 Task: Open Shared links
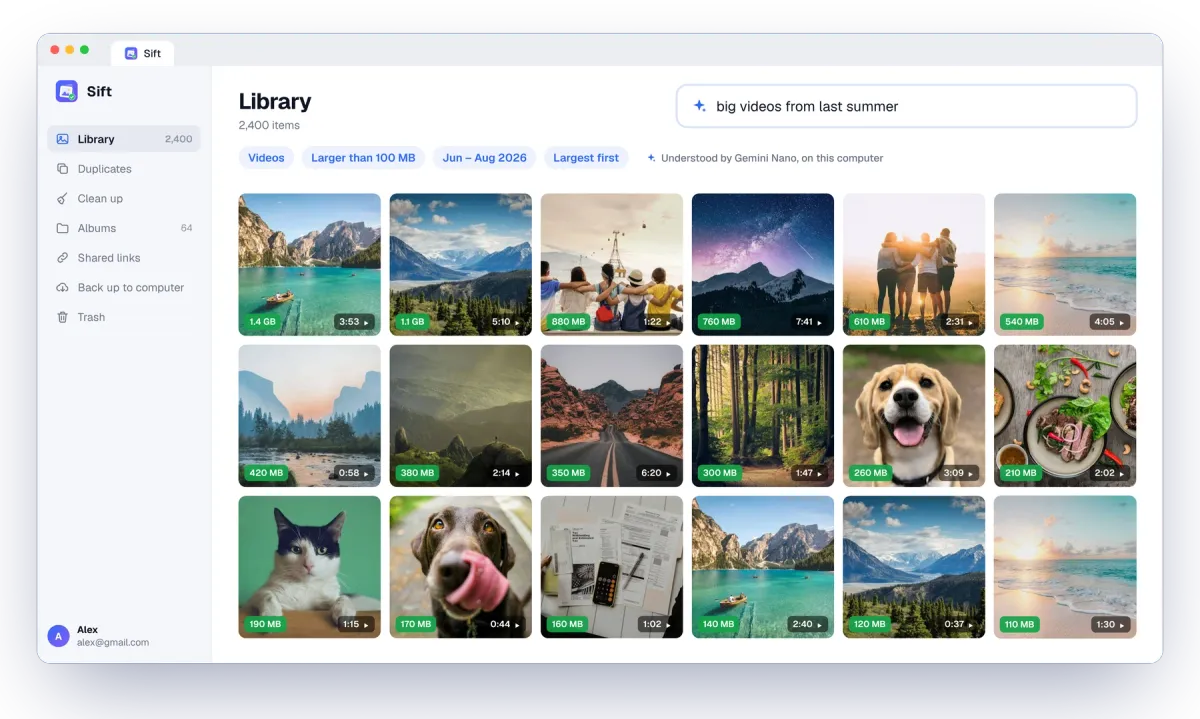pos(124,258)
